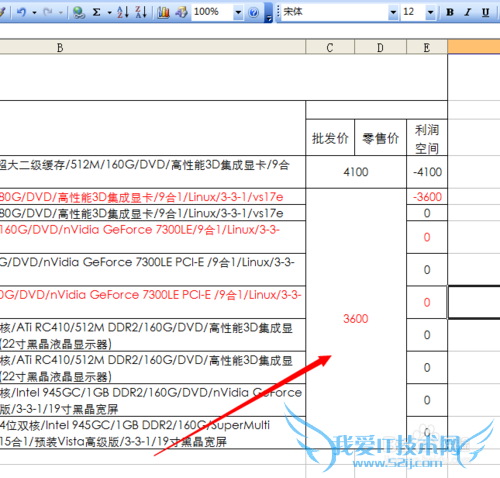Click the red row with GeForce 7300LE PCI-E
Screen dimensions: 500x478
(152, 302)
